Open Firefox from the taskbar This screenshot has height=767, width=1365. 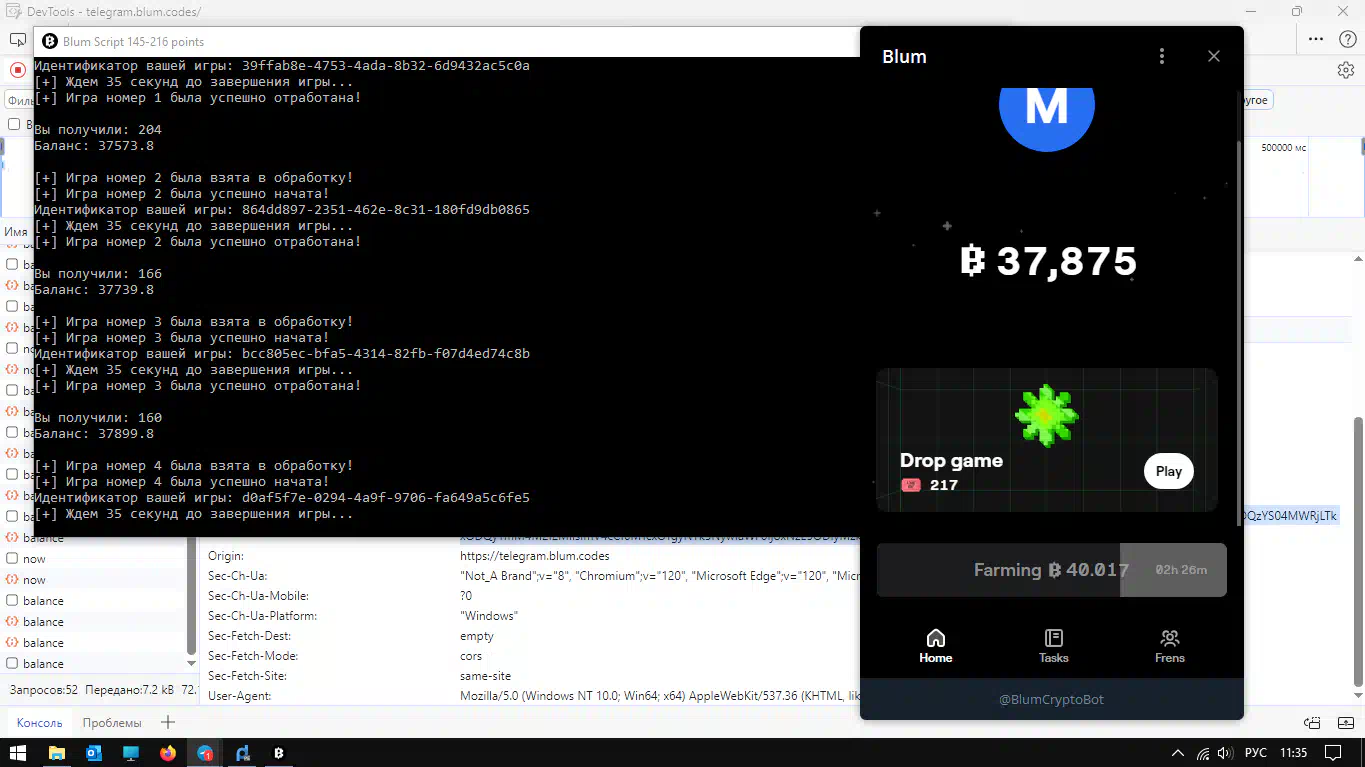point(168,753)
